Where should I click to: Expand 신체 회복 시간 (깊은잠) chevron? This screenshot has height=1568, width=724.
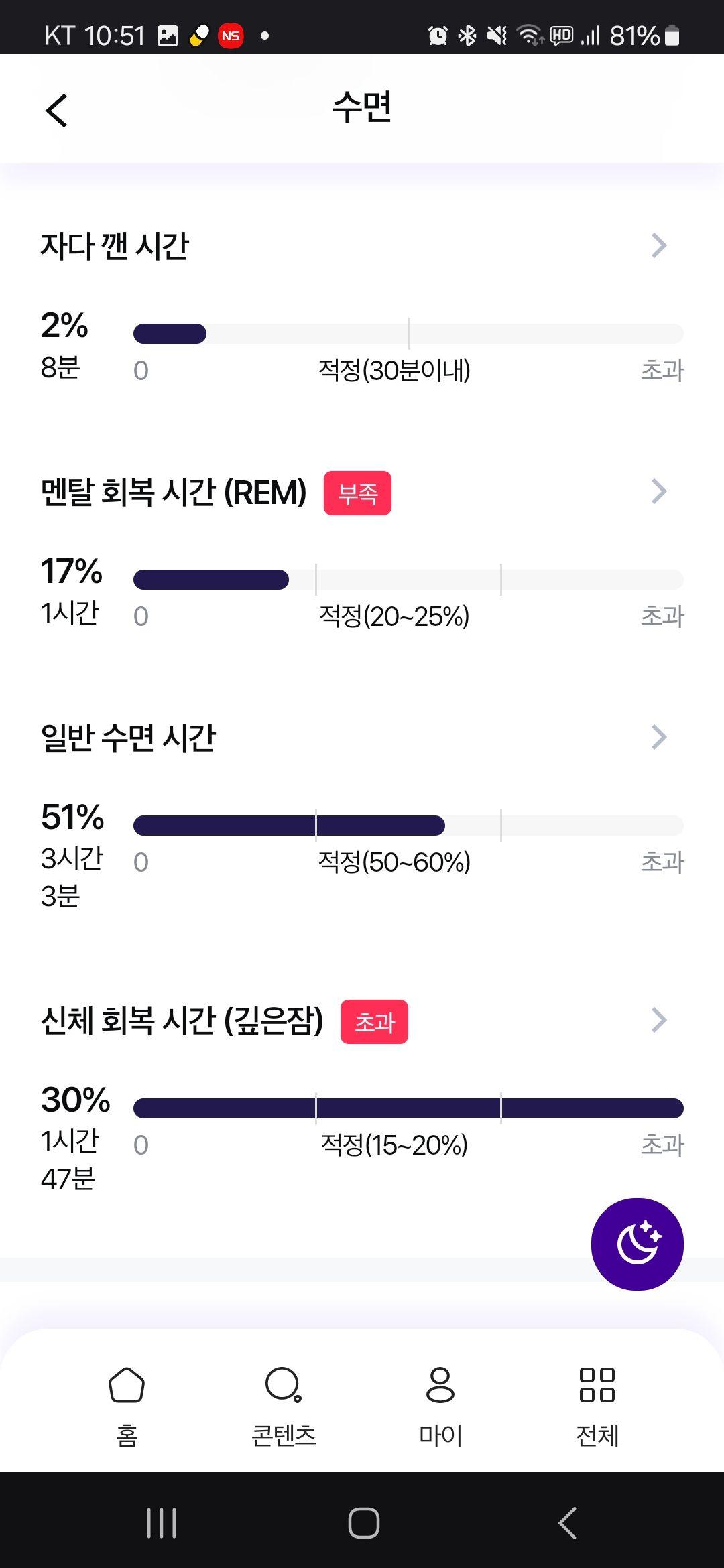click(x=659, y=1020)
